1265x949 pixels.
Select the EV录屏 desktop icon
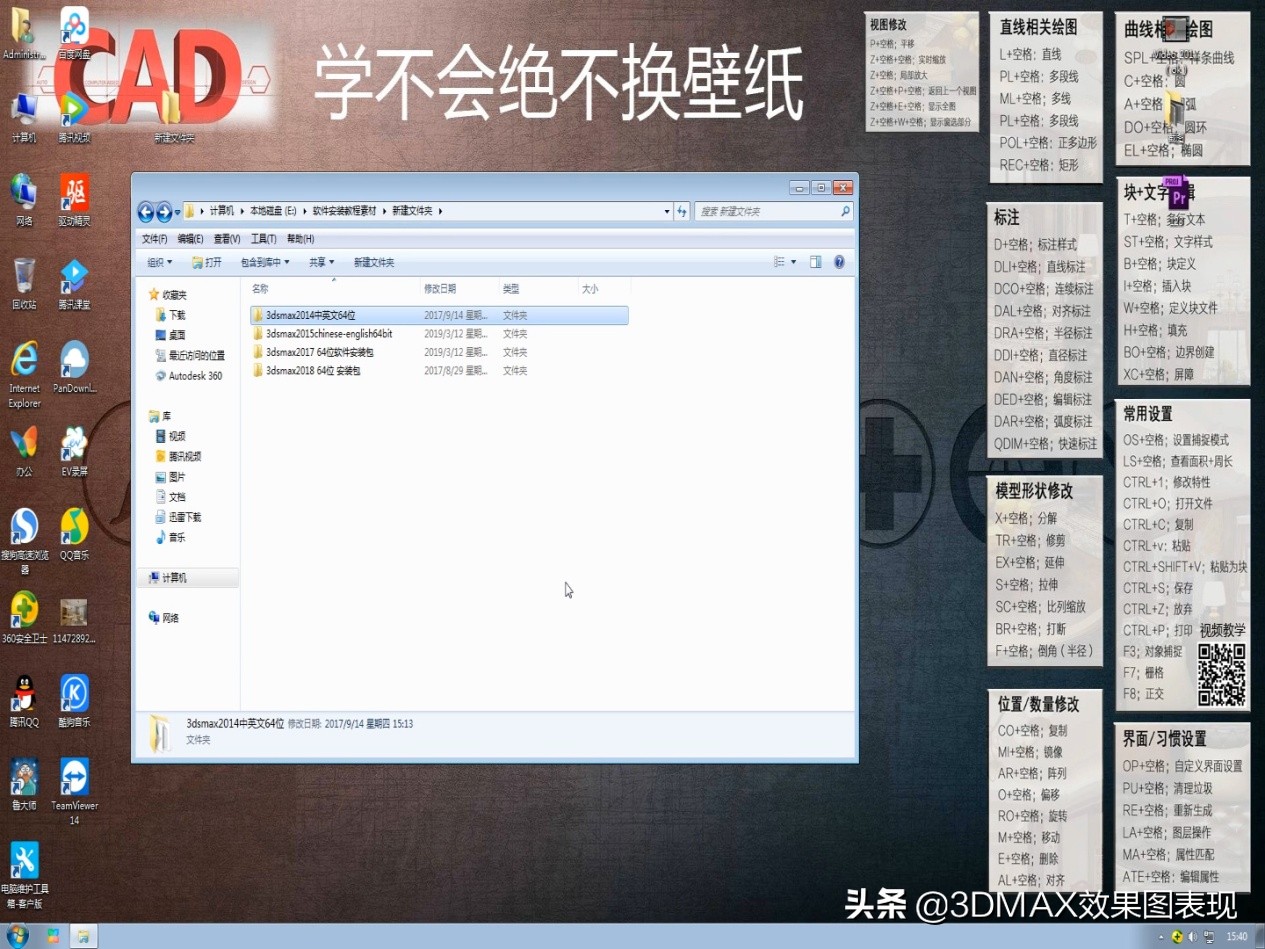point(74,451)
